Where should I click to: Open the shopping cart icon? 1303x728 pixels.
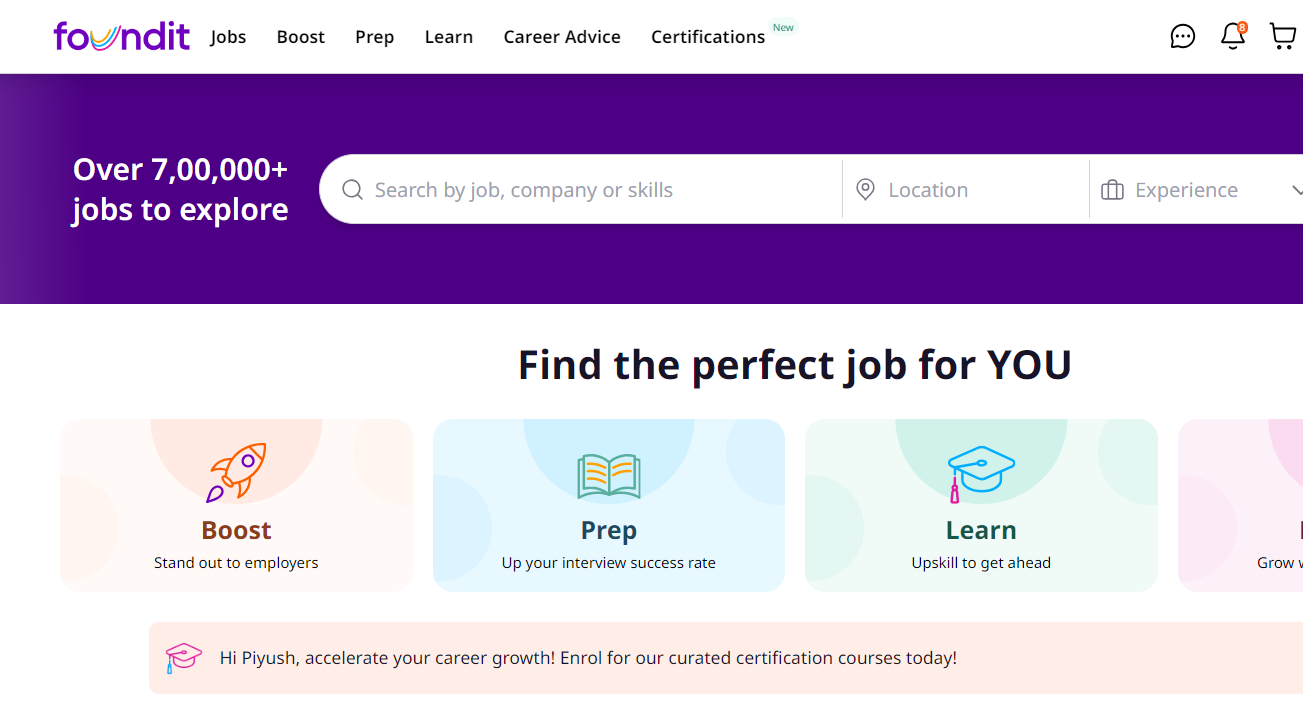(1282, 37)
